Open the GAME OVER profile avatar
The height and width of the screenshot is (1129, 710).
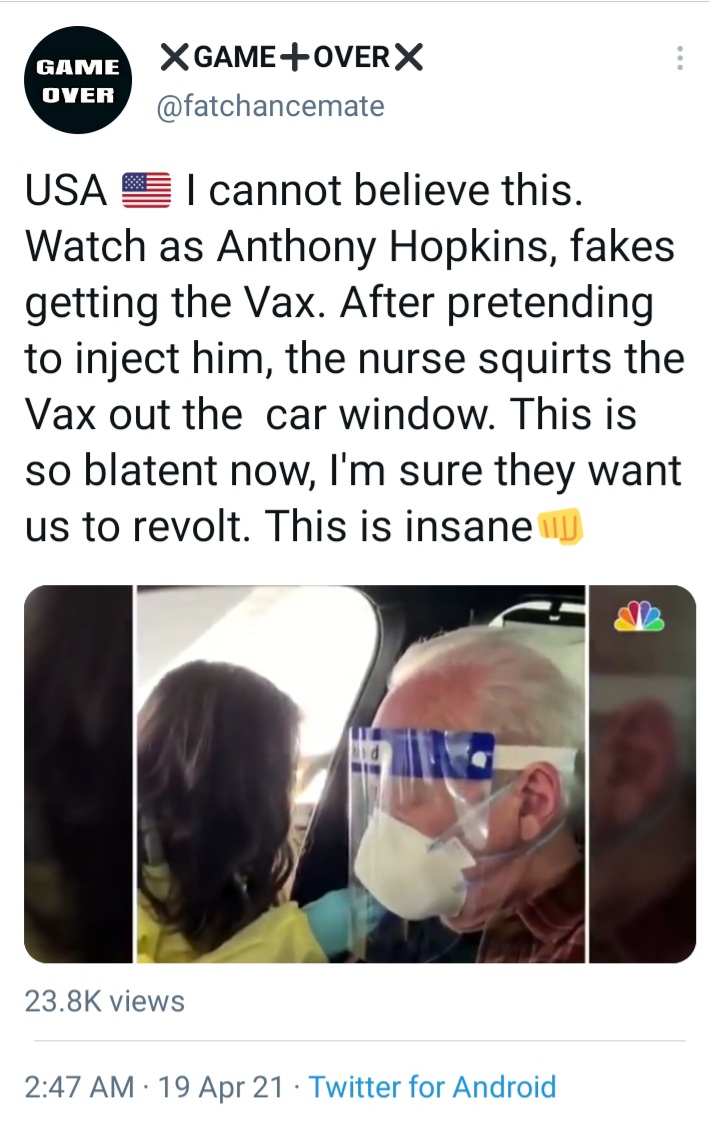tap(78, 80)
